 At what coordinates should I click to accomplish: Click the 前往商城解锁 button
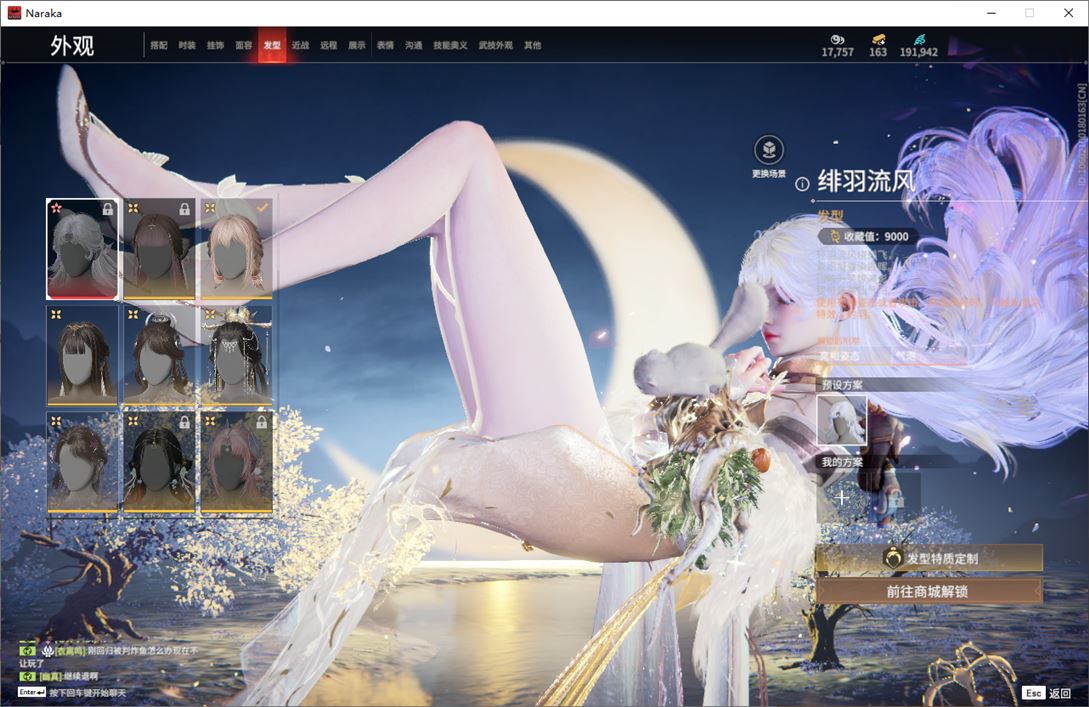[x=929, y=592]
